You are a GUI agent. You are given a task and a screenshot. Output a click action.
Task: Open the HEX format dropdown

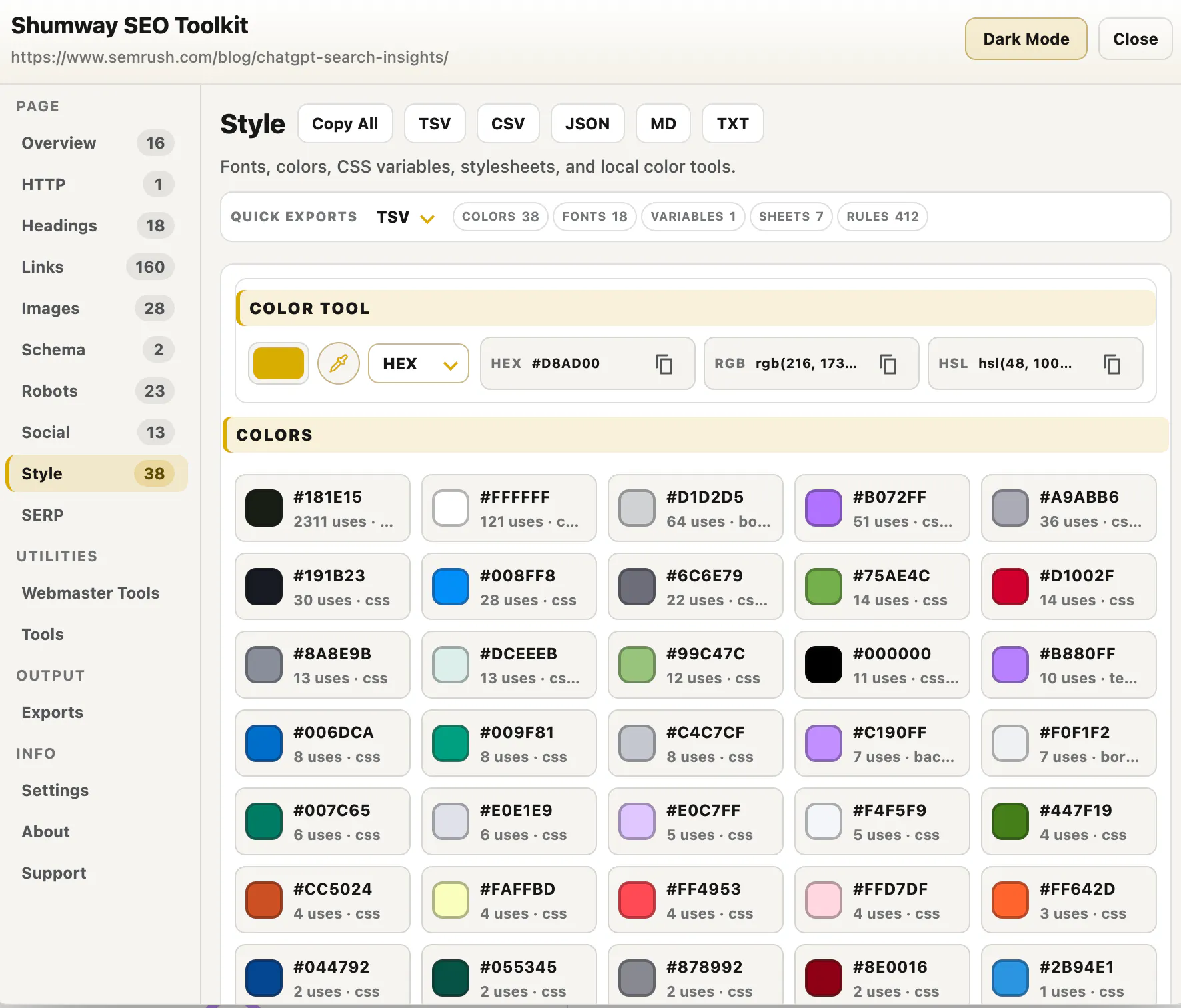point(419,363)
